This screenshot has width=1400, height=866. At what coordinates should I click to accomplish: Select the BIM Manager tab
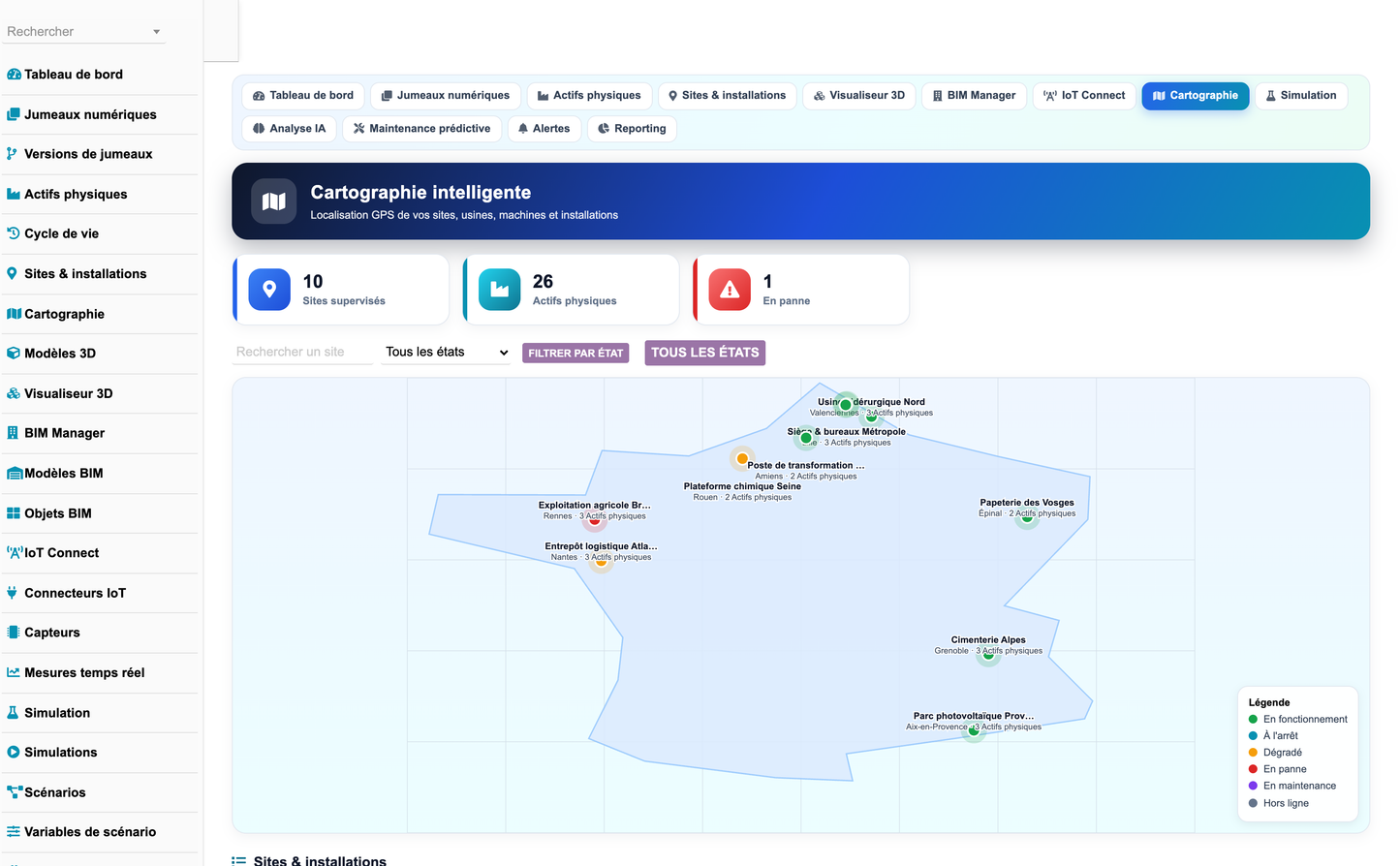click(x=974, y=96)
